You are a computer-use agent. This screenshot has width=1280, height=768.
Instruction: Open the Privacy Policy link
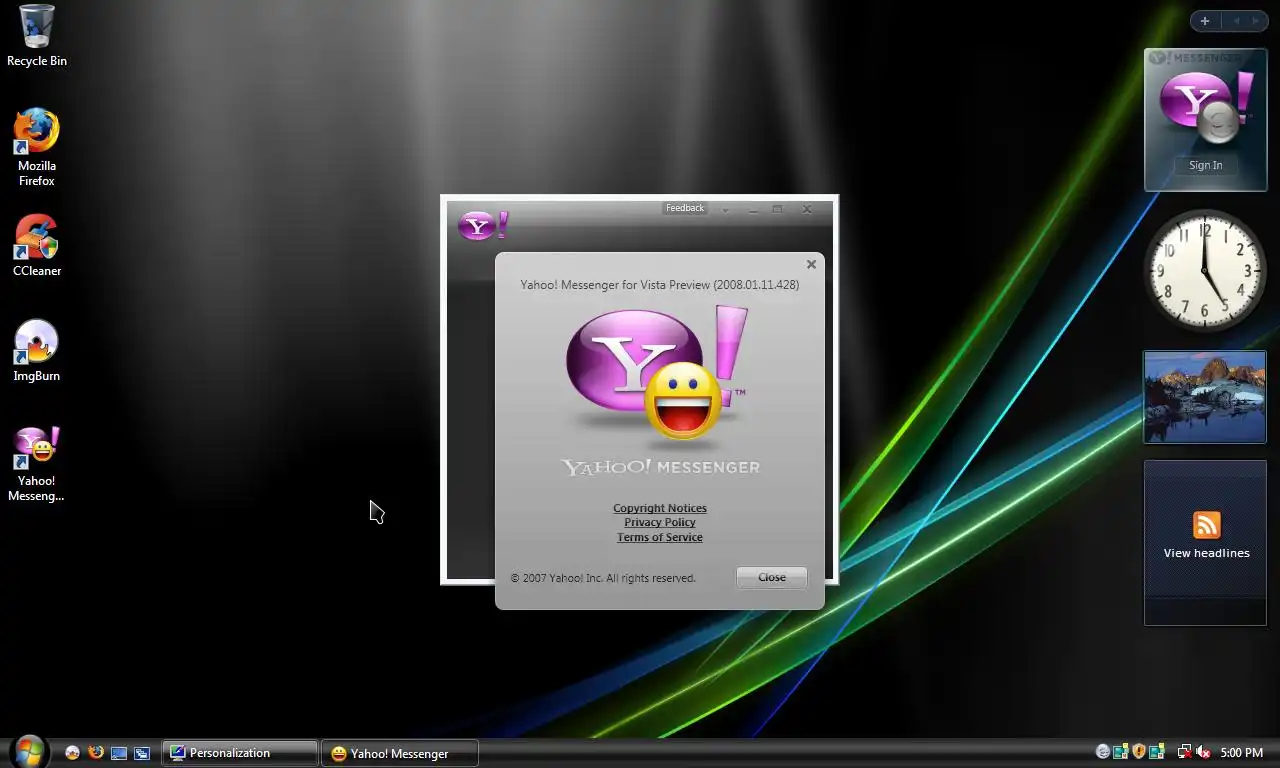(x=660, y=522)
